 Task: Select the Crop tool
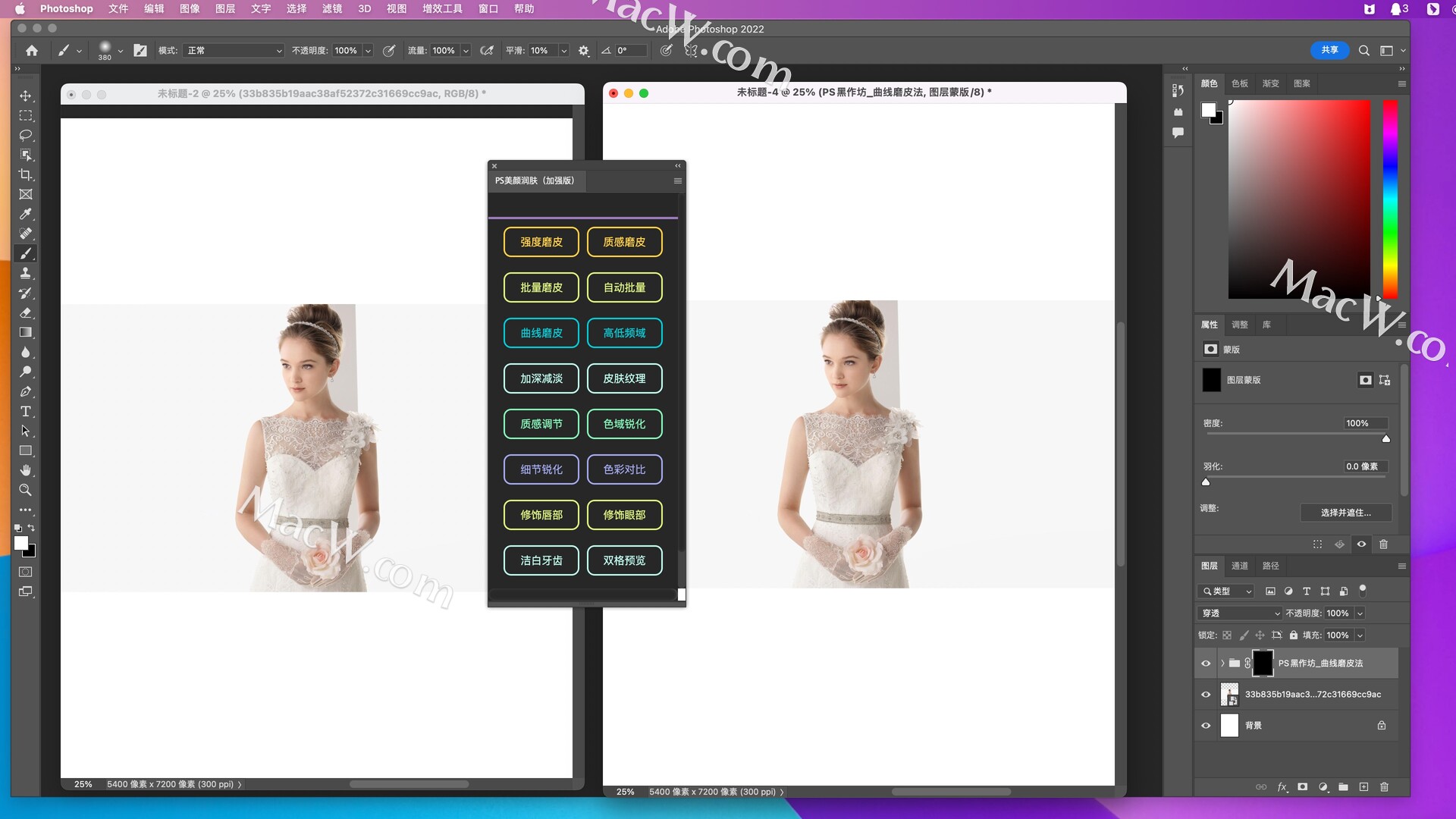tap(25, 174)
